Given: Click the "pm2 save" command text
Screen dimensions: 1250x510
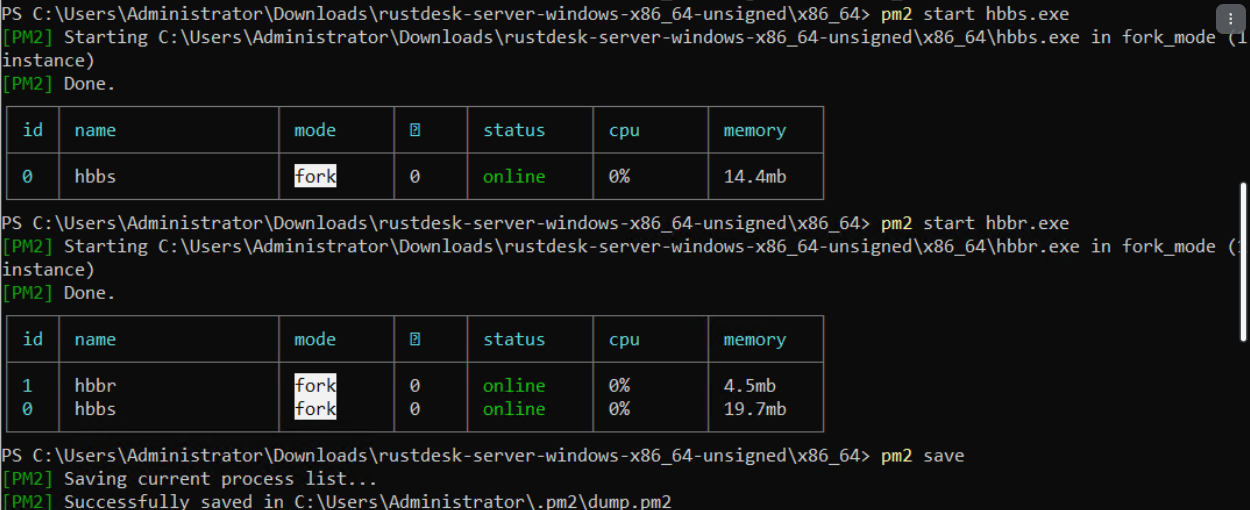Looking at the screenshot, I should click(x=923, y=456).
